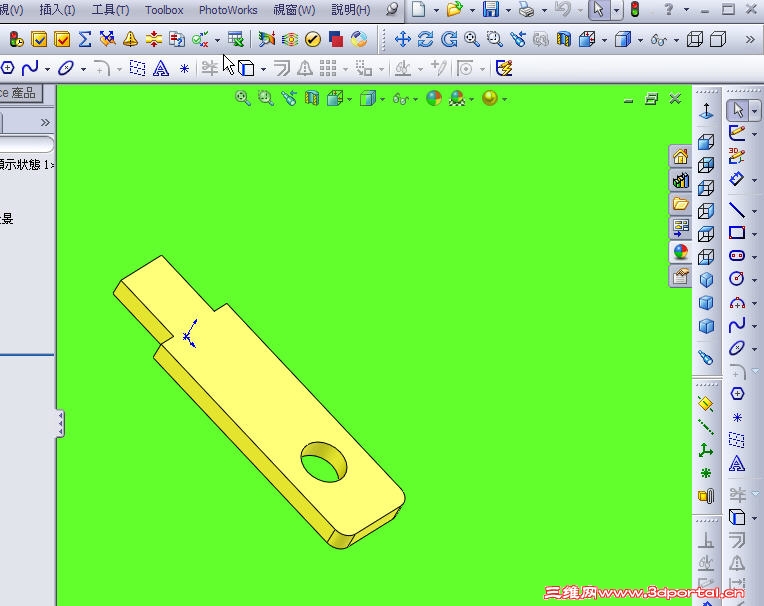Screen dimensions: 764x606
Task: Click the Normal To view icon
Action: 706,111
